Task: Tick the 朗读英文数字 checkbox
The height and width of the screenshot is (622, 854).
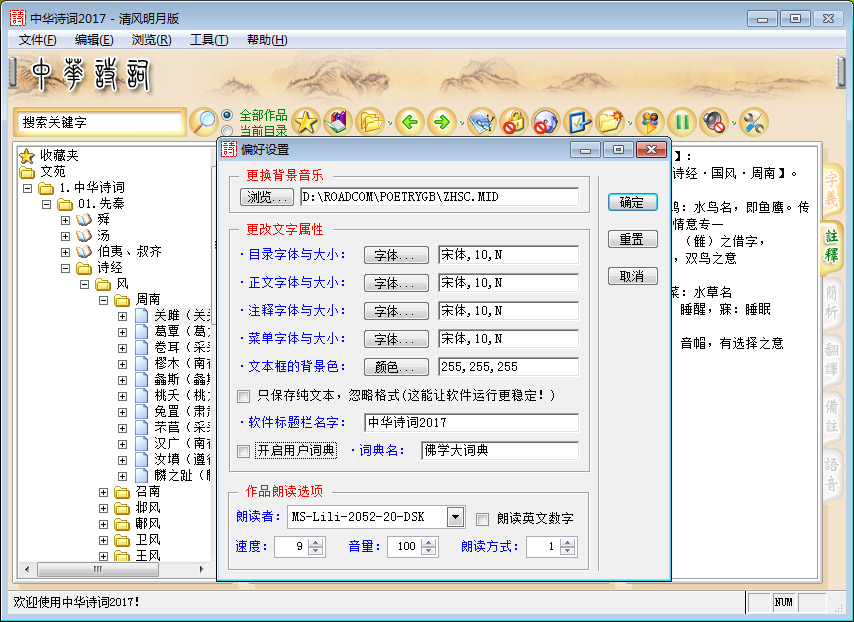Action: tap(482, 519)
